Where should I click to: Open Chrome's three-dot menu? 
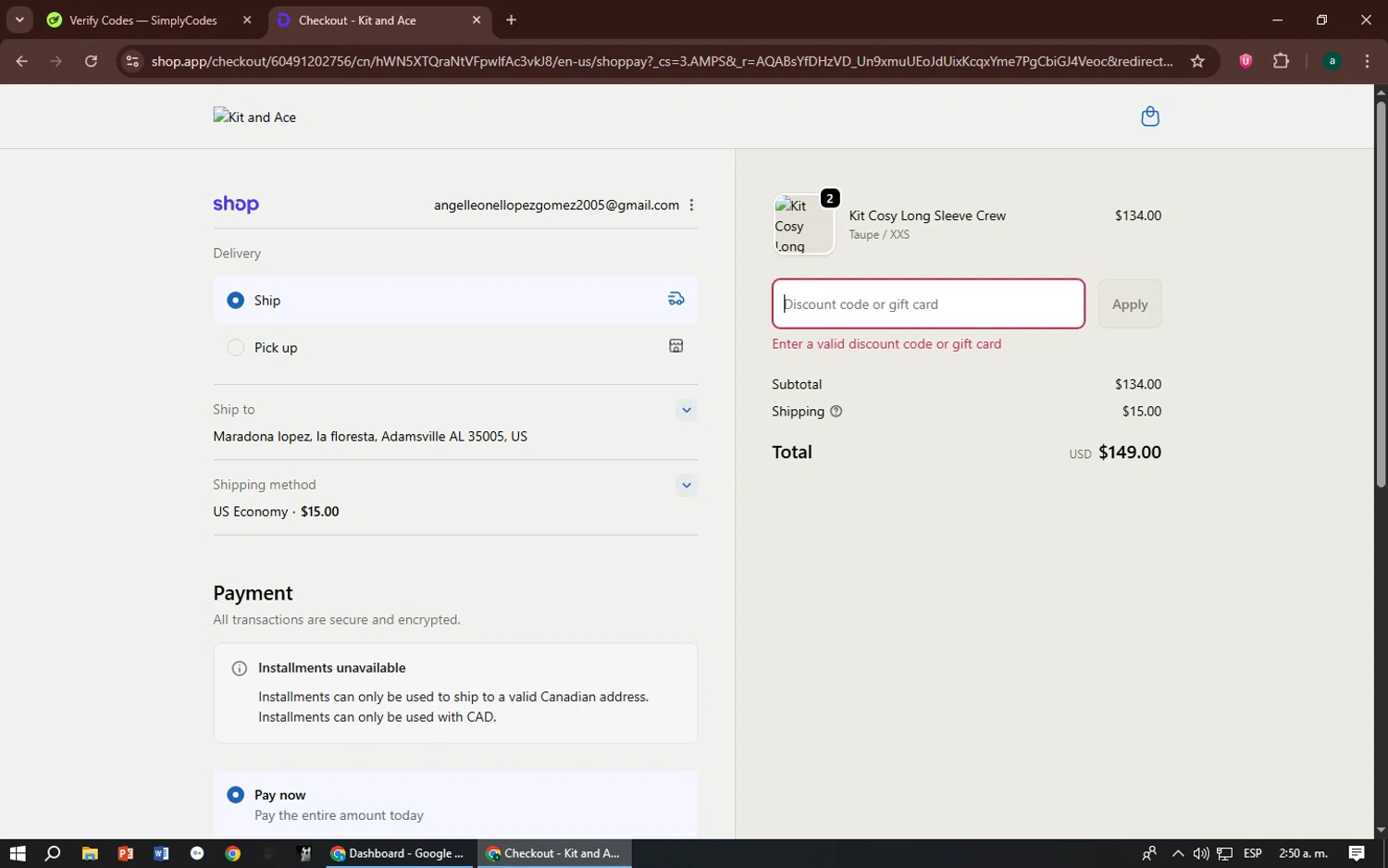pos(1367,61)
